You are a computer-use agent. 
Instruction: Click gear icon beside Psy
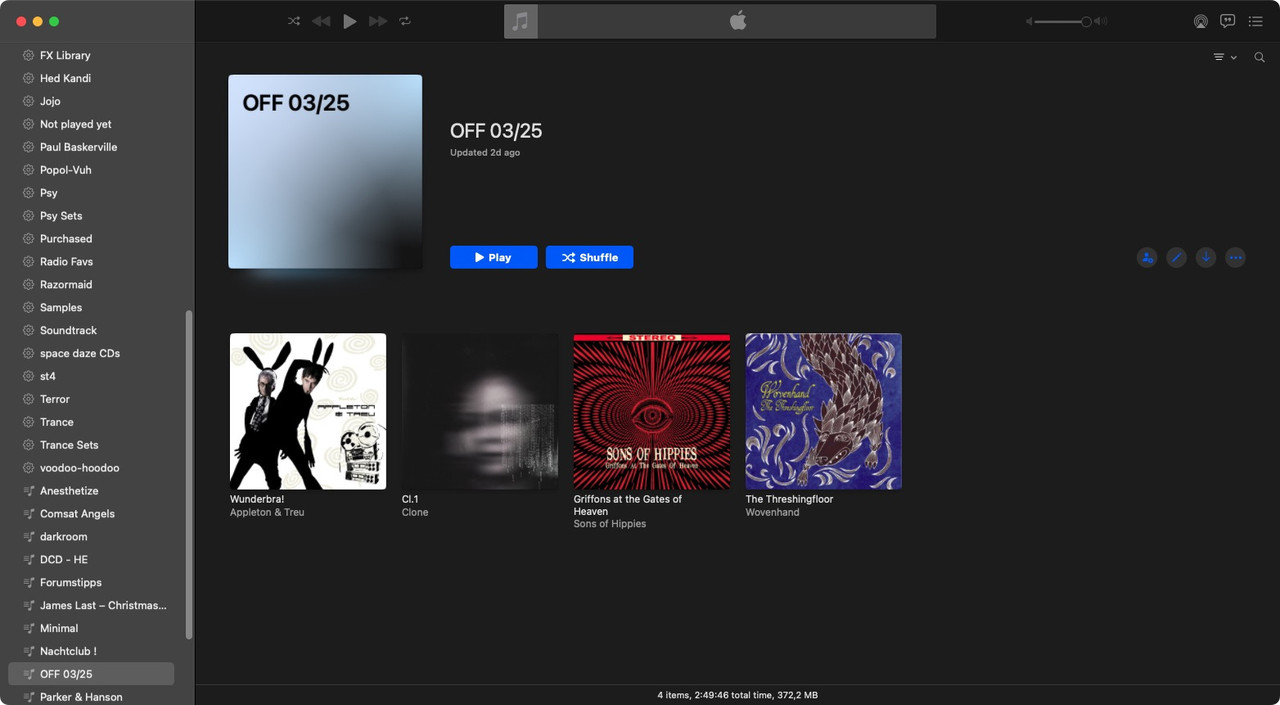pos(29,193)
